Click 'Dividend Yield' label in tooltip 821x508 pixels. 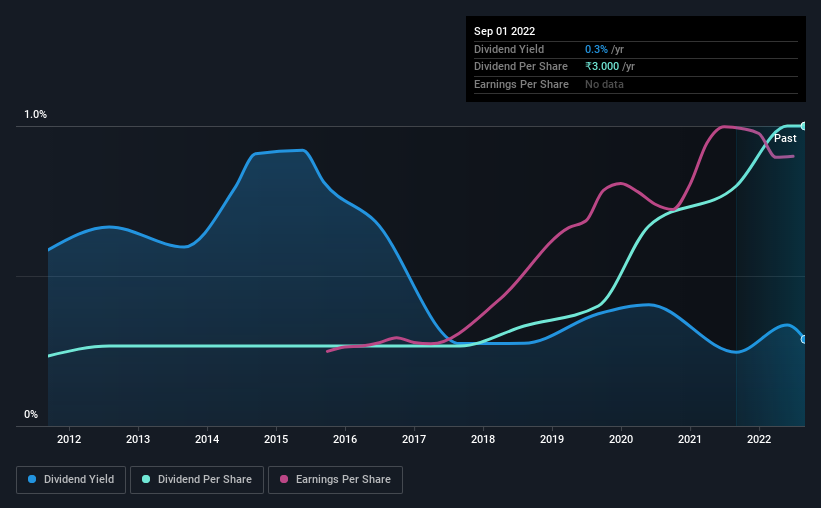point(509,49)
